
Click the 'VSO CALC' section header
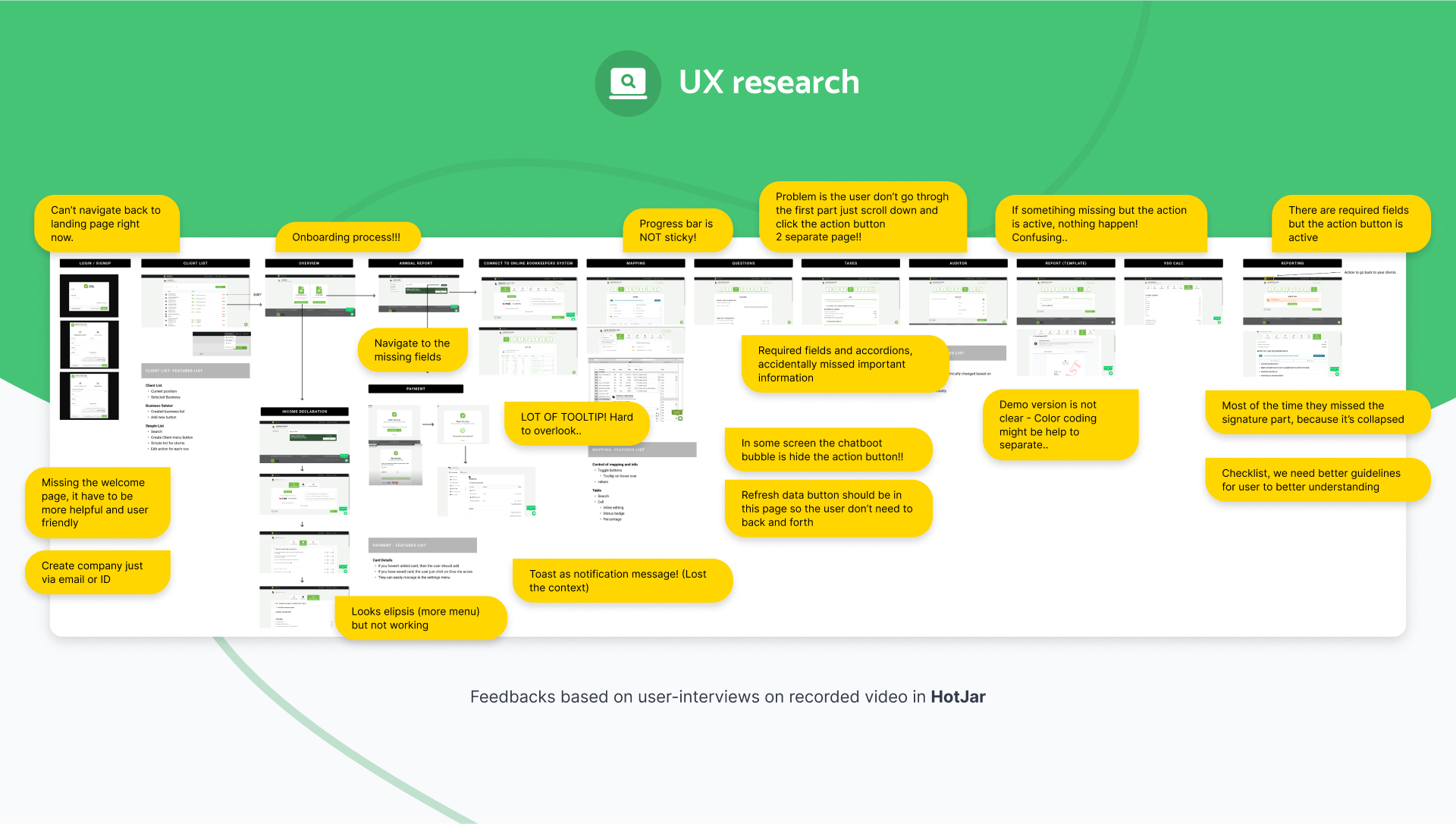click(x=1173, y=263)
